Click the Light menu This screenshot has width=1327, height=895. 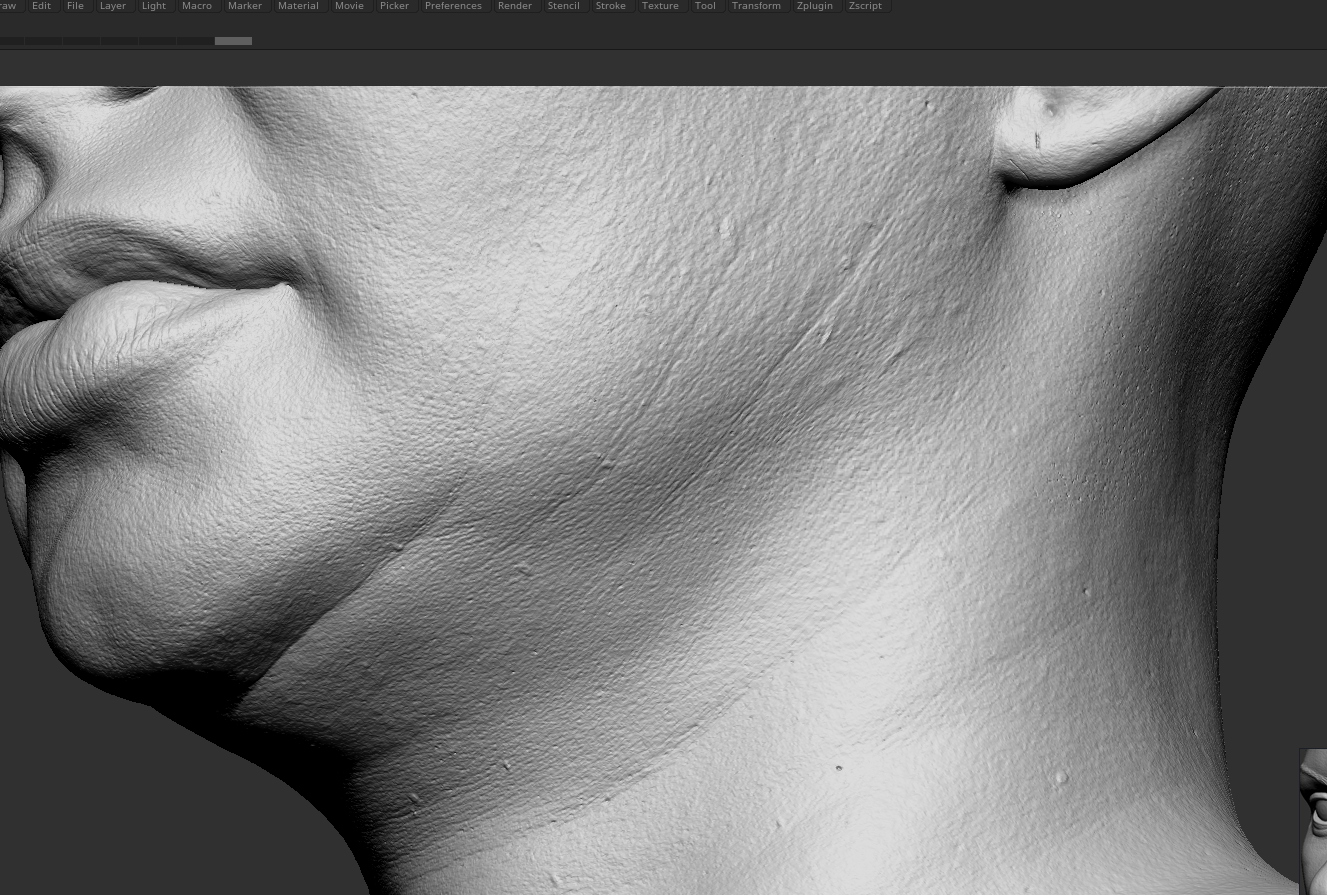pyautogui.click(x=154, y=6)
